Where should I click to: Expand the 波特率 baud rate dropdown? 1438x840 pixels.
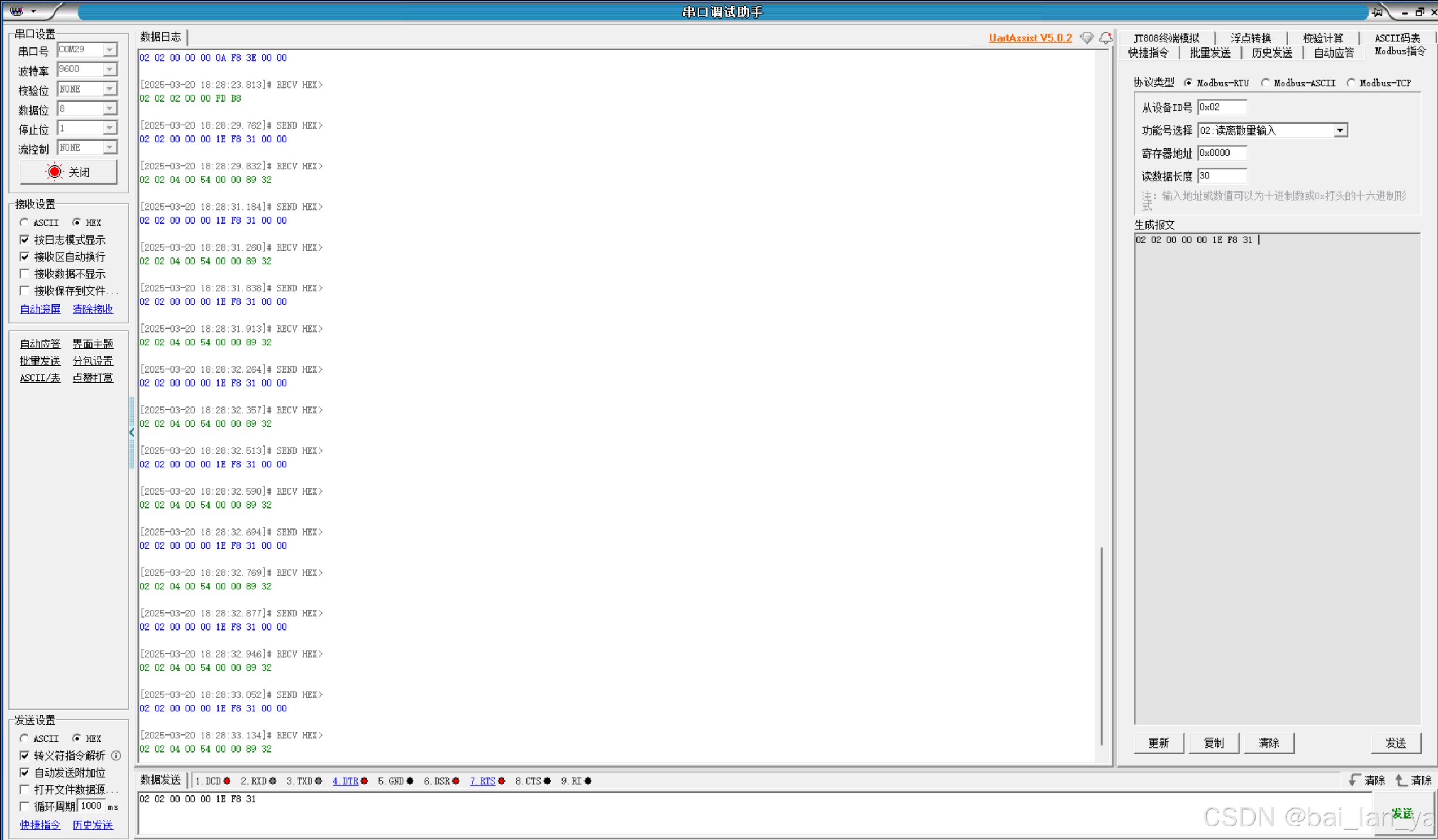pos(110,69)
